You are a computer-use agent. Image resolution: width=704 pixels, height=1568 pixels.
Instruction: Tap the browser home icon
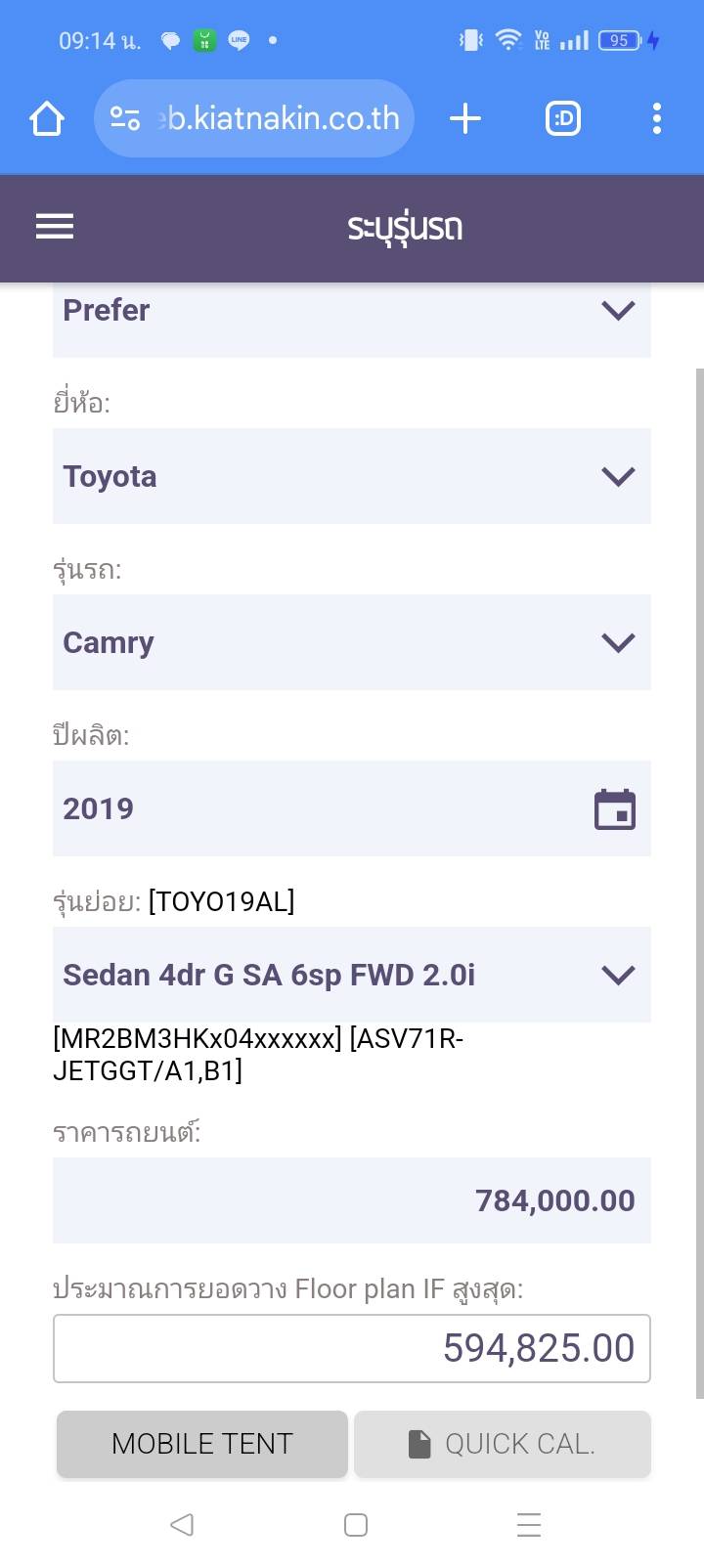(x=47, y=119)
